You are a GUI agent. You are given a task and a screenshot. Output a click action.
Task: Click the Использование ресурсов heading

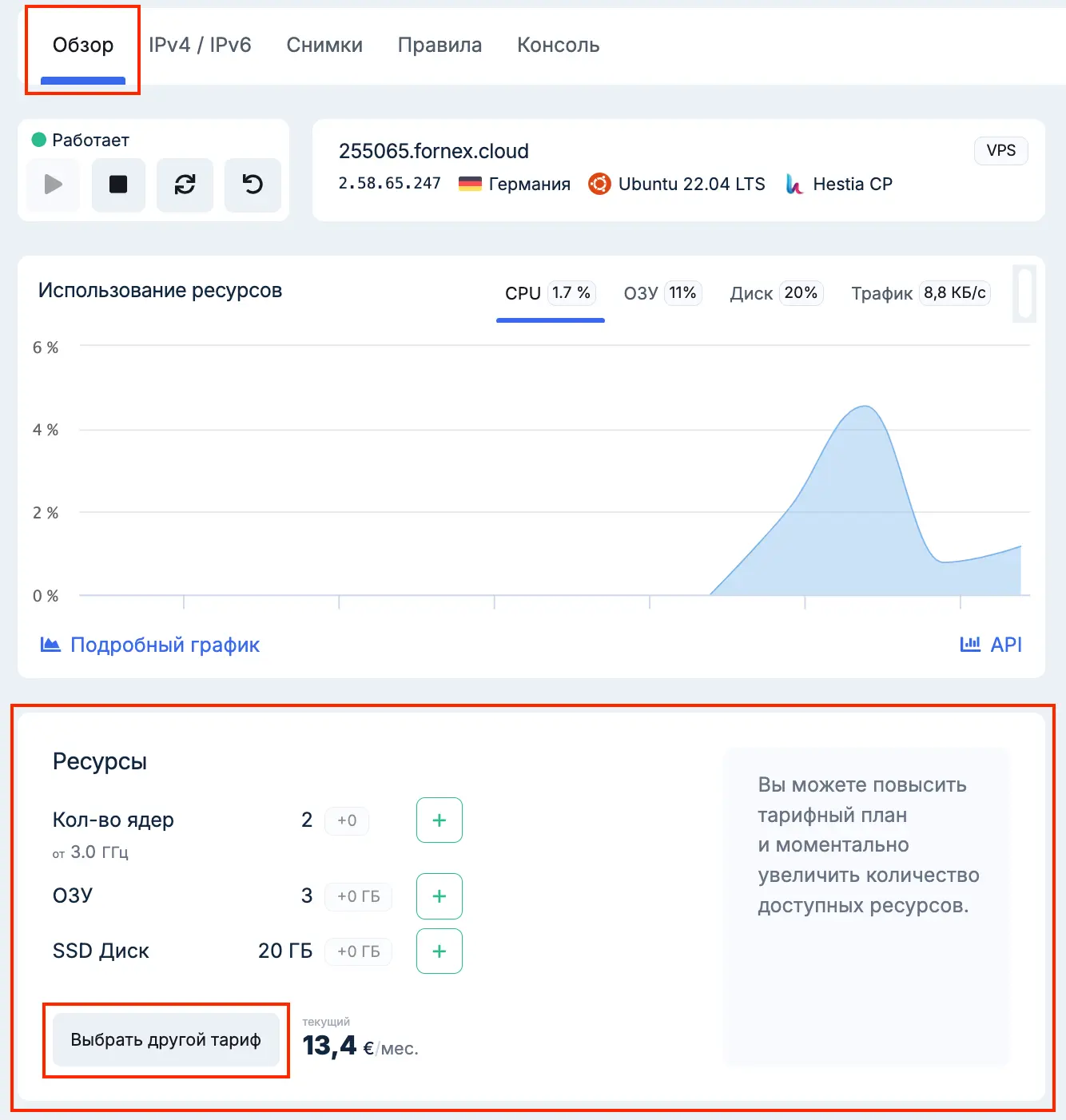(x=160, y=290)
